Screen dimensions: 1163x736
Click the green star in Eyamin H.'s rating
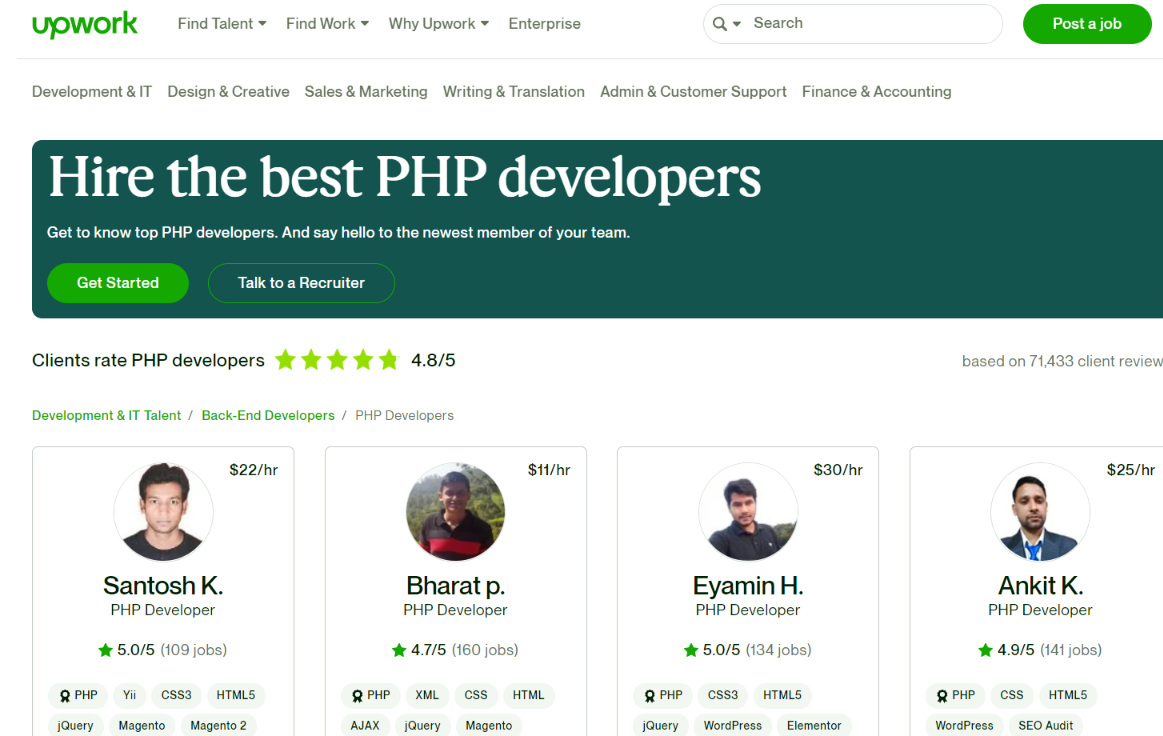click(x=691, y=650)
